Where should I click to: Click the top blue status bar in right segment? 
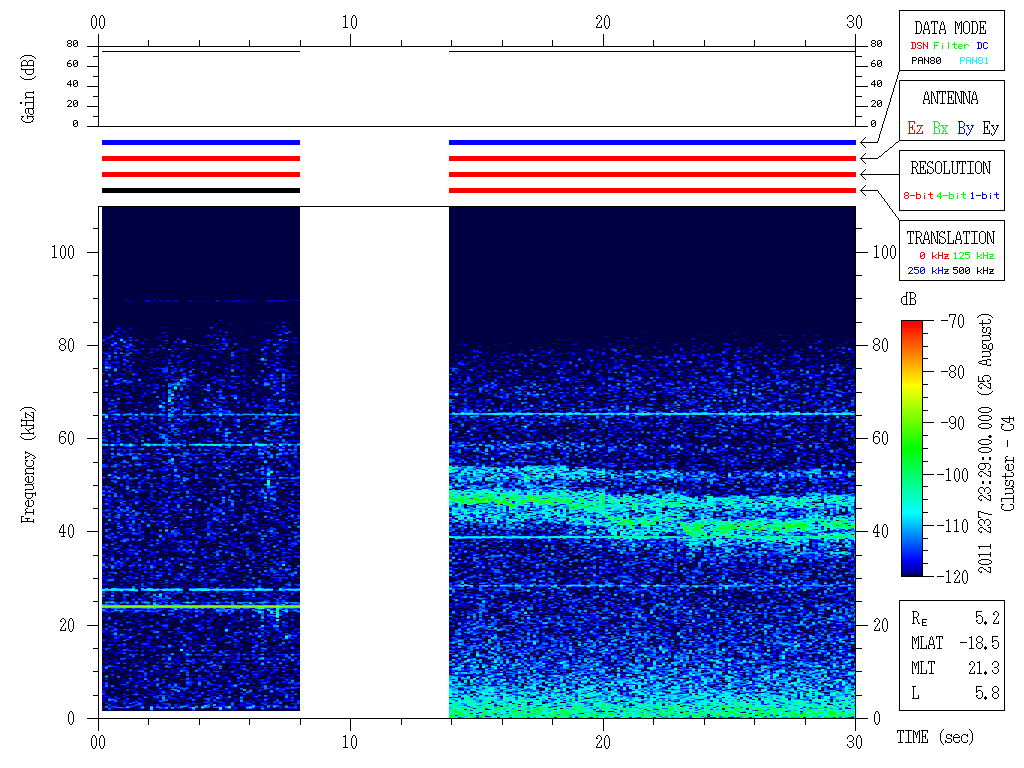[652, 142]
